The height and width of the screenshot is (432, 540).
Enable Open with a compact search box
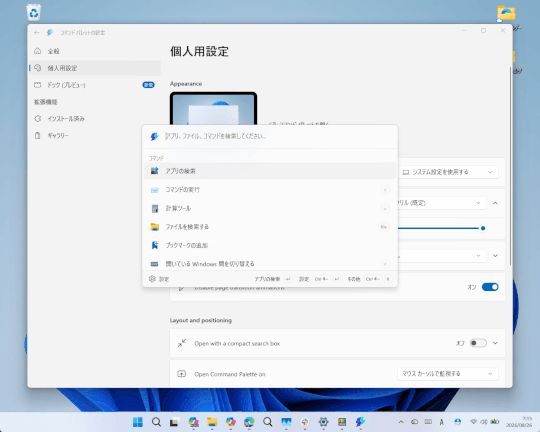coord(478,343)
